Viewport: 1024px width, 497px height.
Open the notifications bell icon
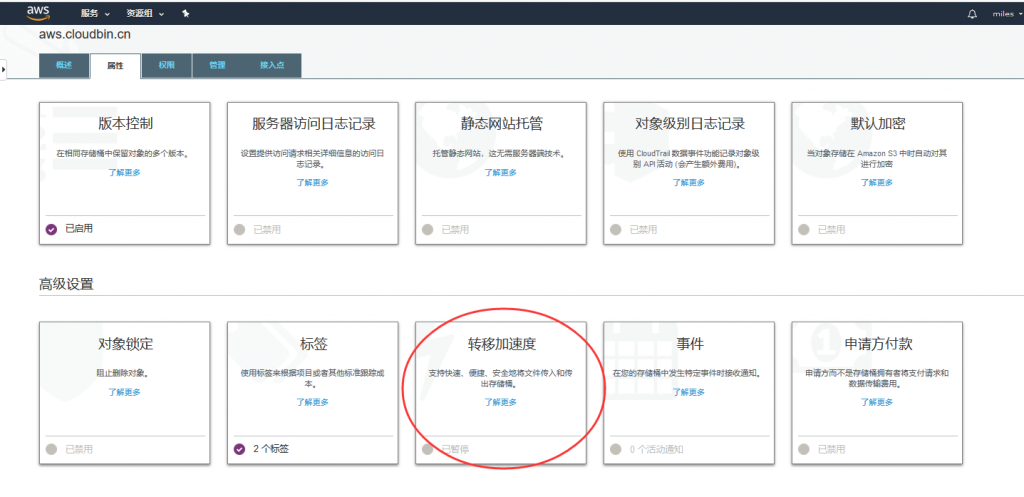click(972, 14)
